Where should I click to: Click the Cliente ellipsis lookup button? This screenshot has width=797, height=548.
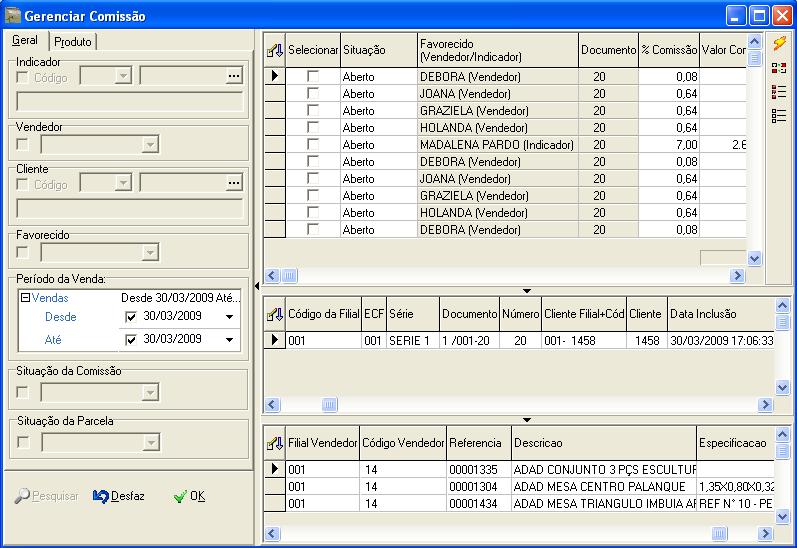(234, 184)
